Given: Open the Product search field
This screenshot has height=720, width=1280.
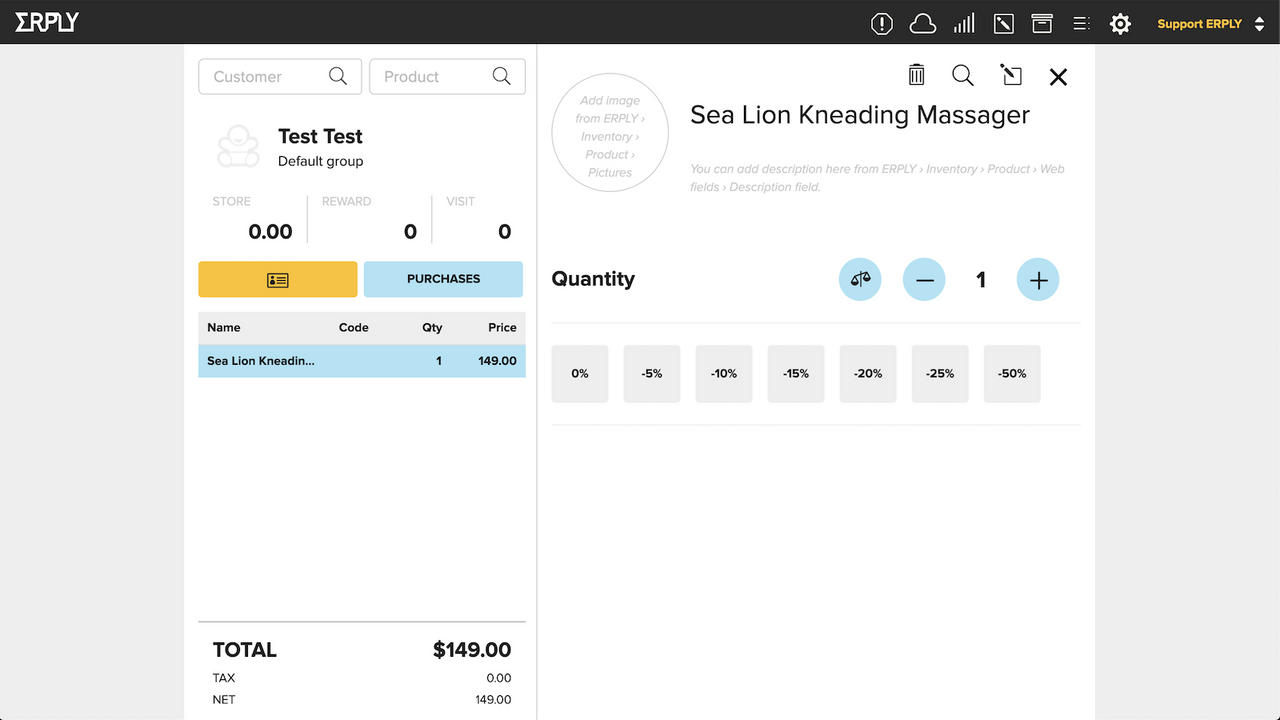Looking at the screenshot, I should click(x=447, y=76).
